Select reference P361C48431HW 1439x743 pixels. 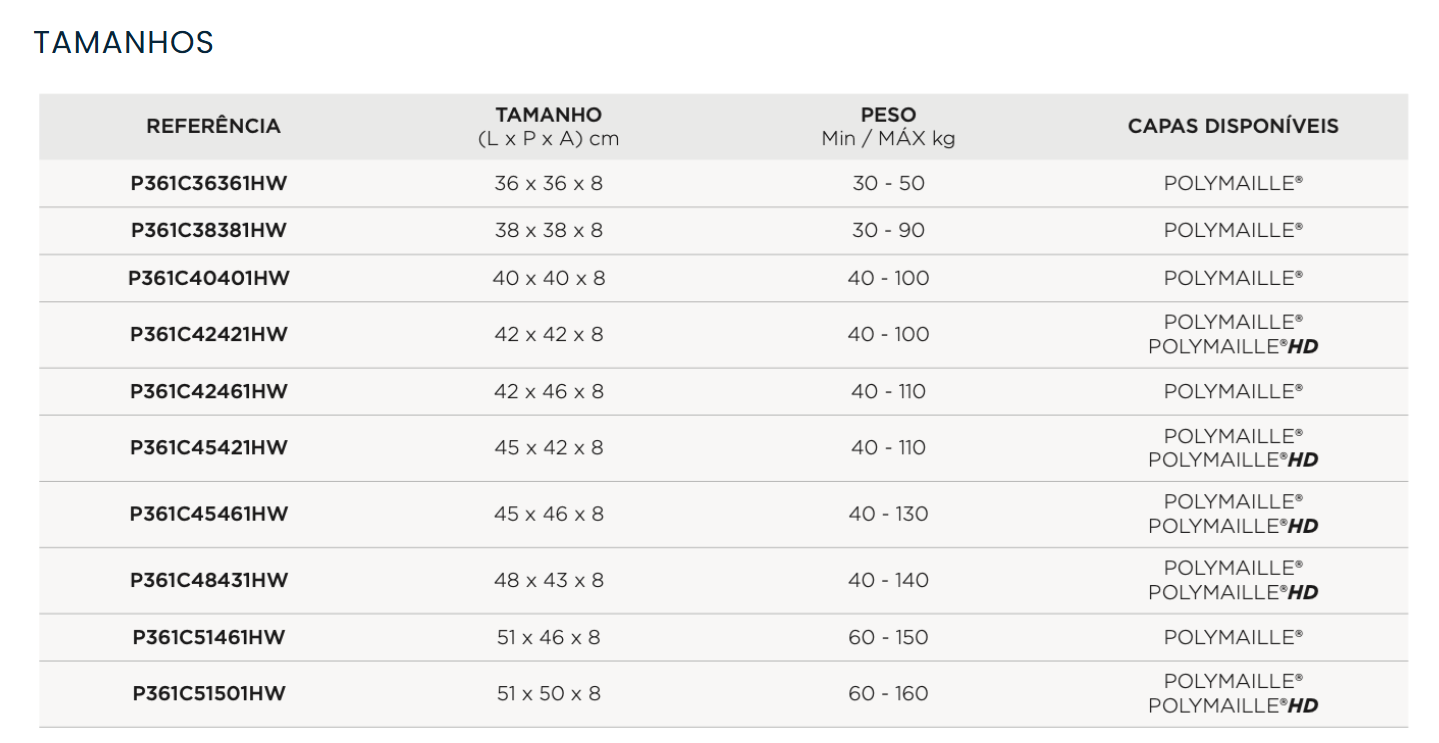pos(209,580)
